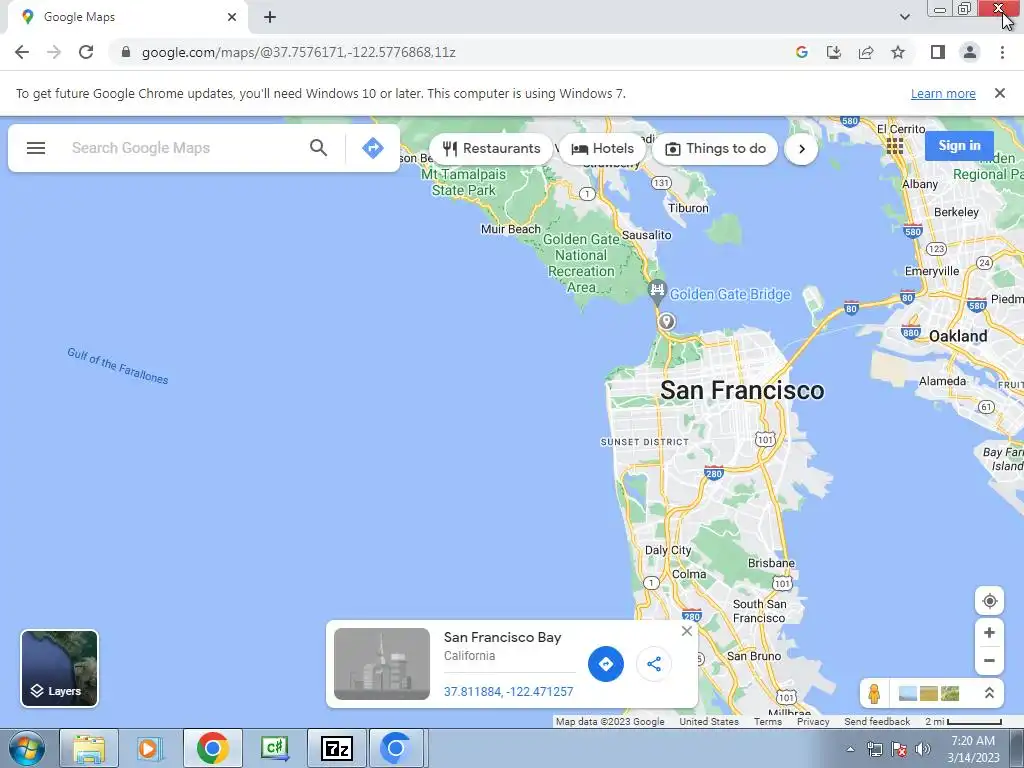Open Windows Explorer from taskbar
Screen dimensions: 1024x768
click(x=89, y=748)
